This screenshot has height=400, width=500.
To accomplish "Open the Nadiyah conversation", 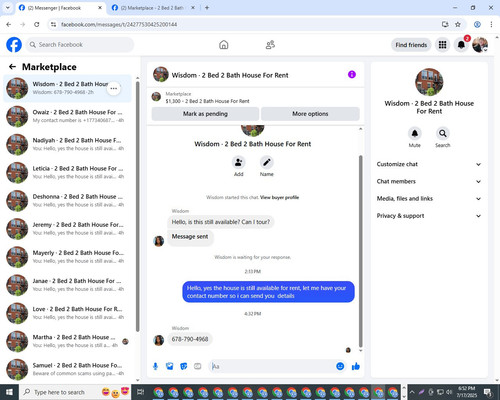I will tap(68, 144).
